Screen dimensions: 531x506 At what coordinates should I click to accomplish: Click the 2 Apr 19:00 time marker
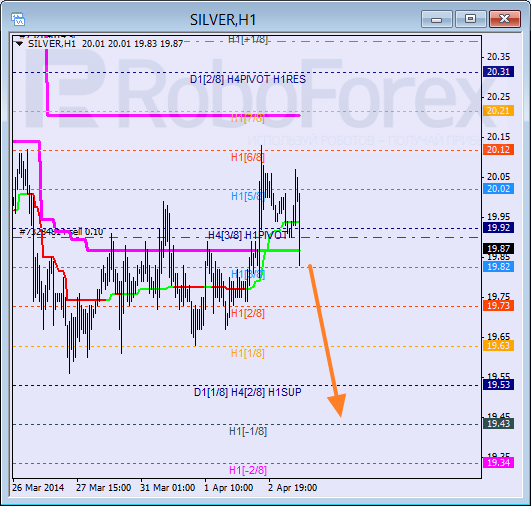click(x=293, y=488)
